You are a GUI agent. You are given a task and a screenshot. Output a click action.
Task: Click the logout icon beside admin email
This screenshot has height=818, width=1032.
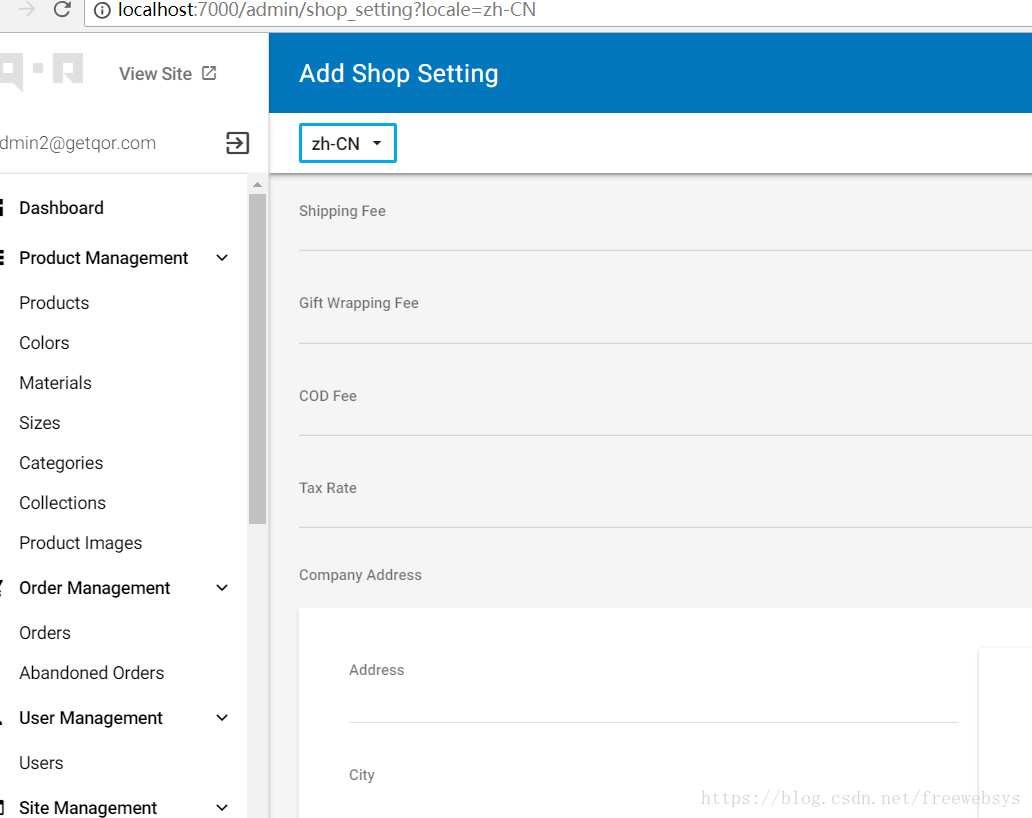(238, 143)
